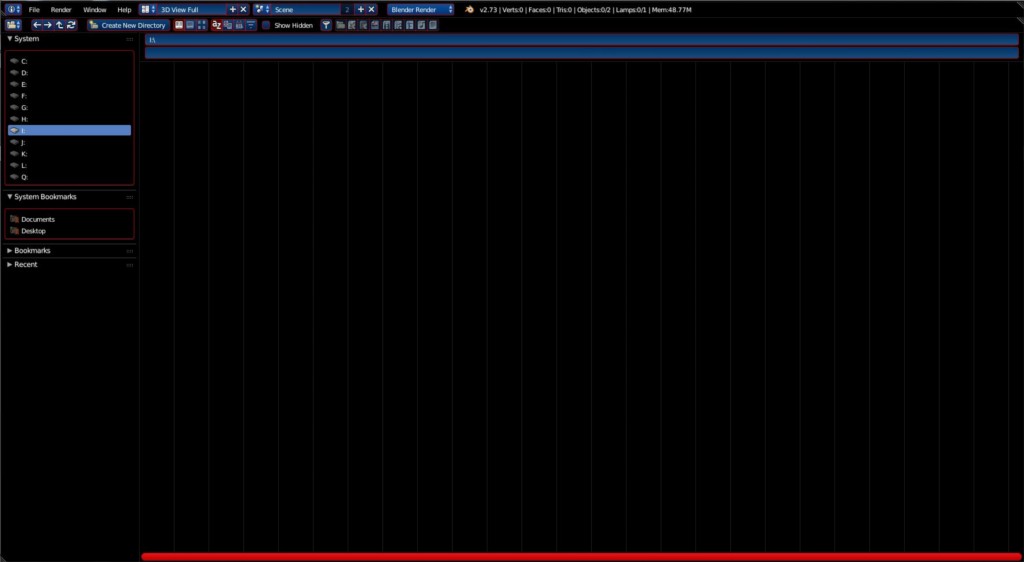This screenshot has height=562, width=1024.
Task: Sort files alphabetically
Action: (216, 25)
